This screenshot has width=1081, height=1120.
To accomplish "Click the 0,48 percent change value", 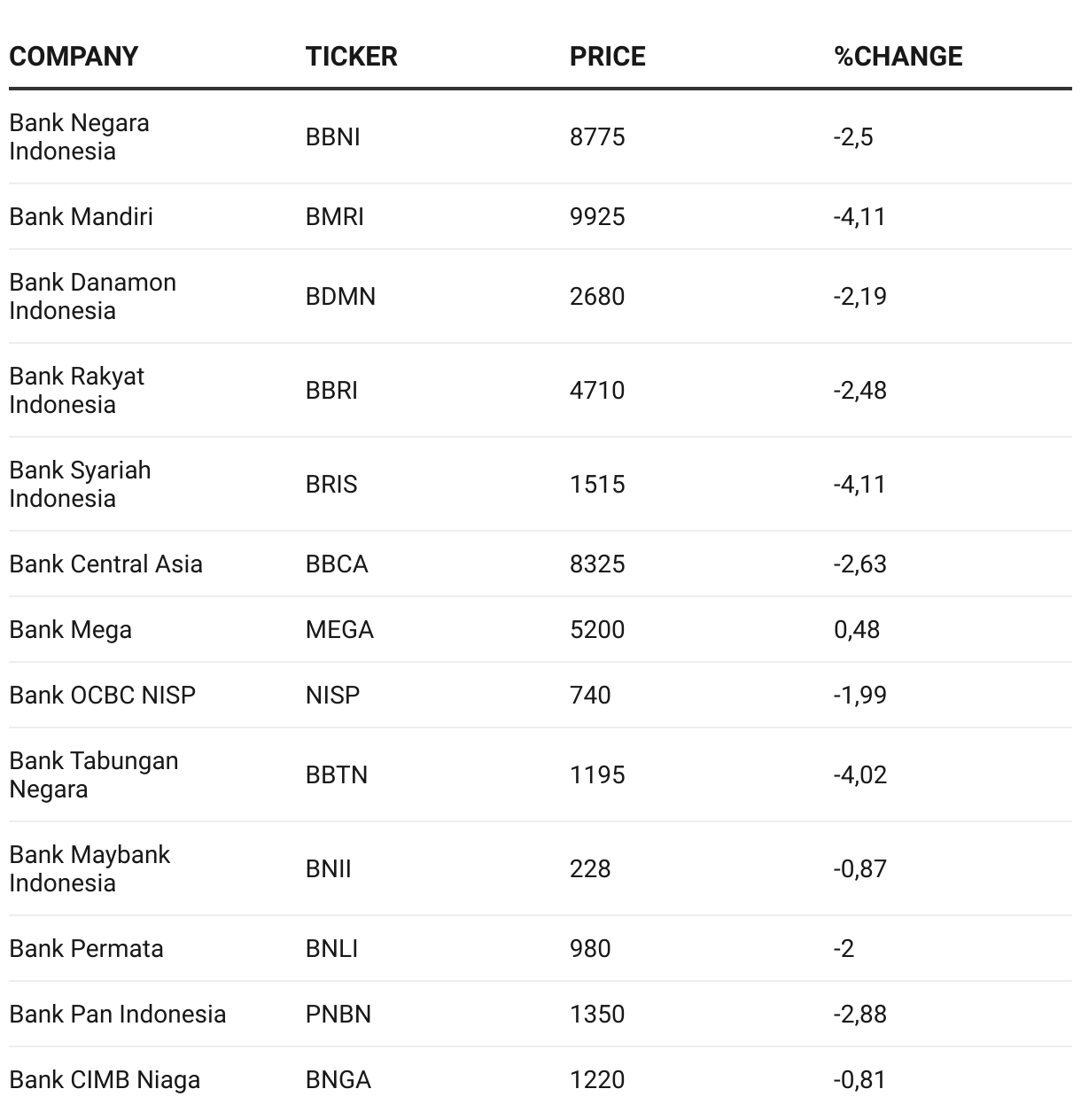I will (856, 629).
